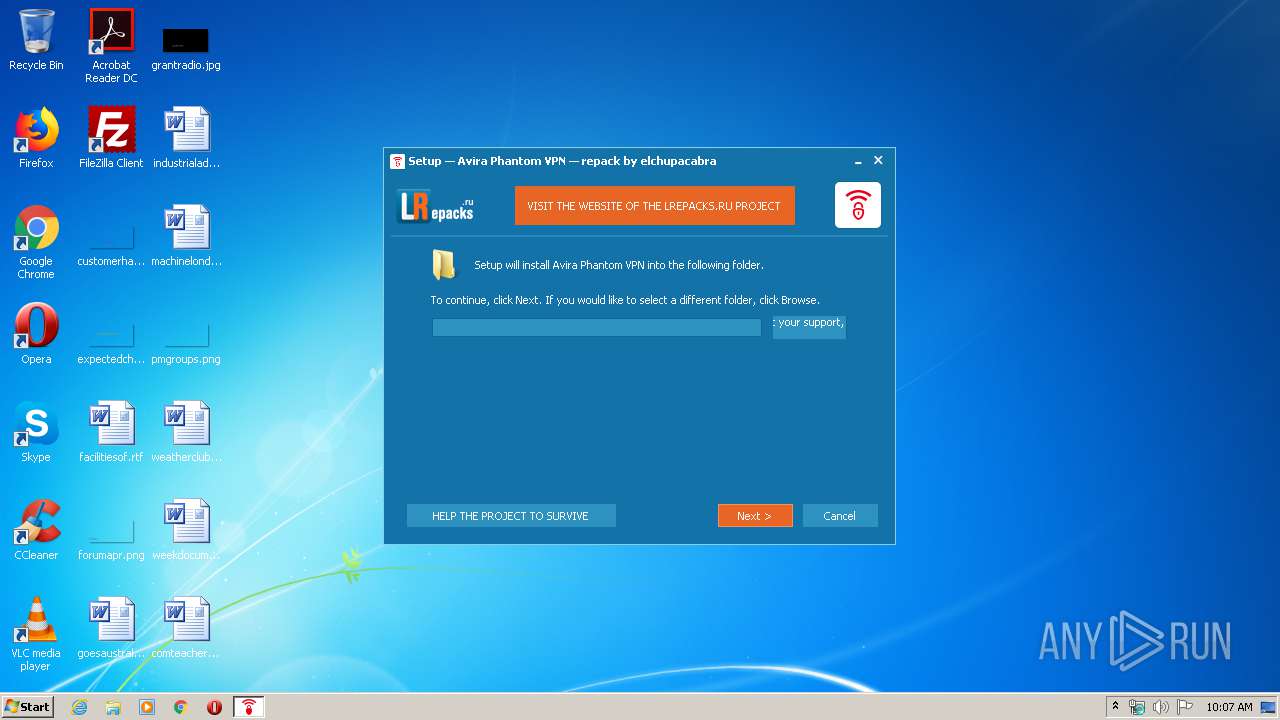This screenshot has width=1280, height=720.
Task: Launch Google Chrome desktop shortcut
Action: point(36,242)
